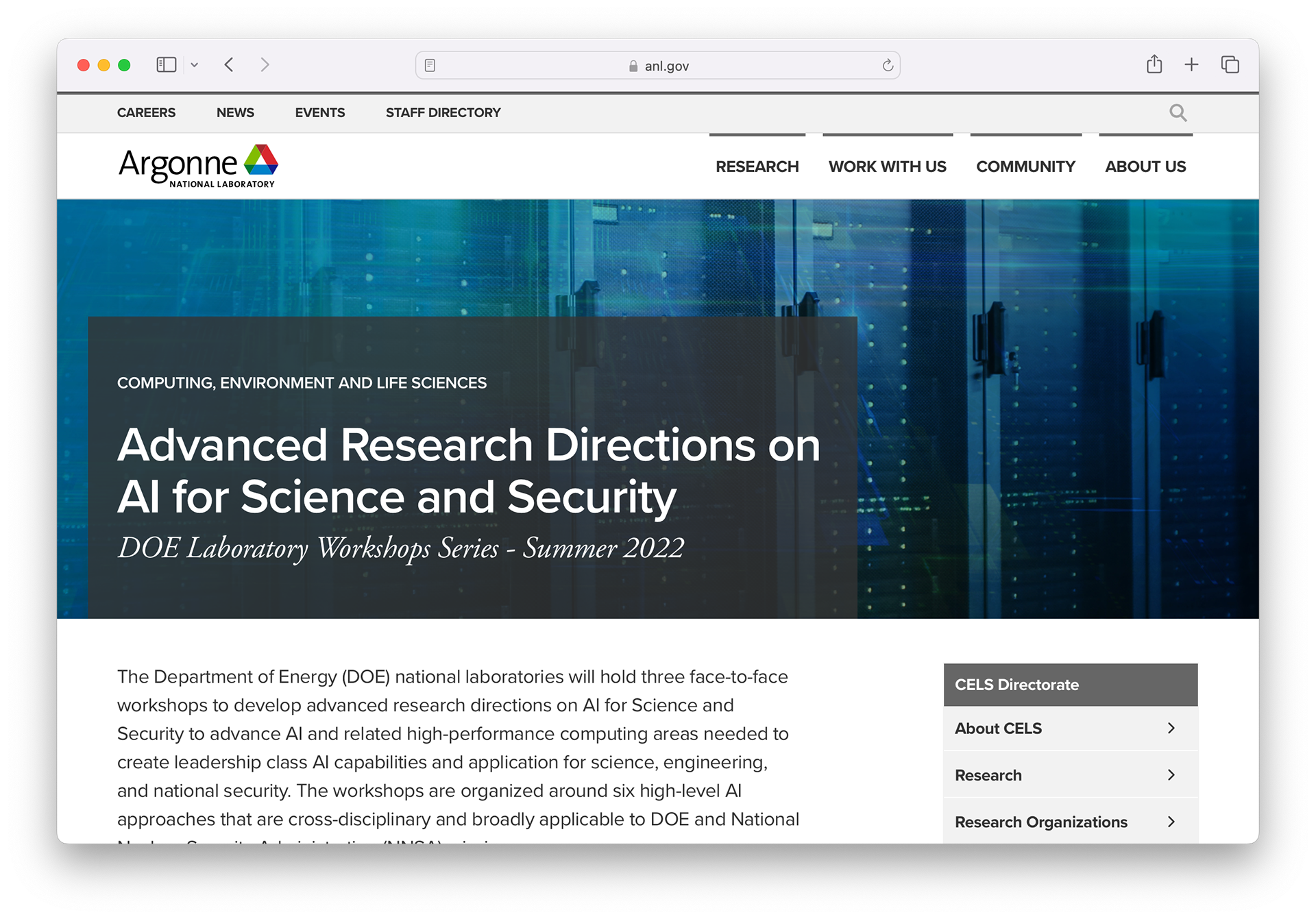
Task: Open the WORK WITH US menu
Action: 887,167
